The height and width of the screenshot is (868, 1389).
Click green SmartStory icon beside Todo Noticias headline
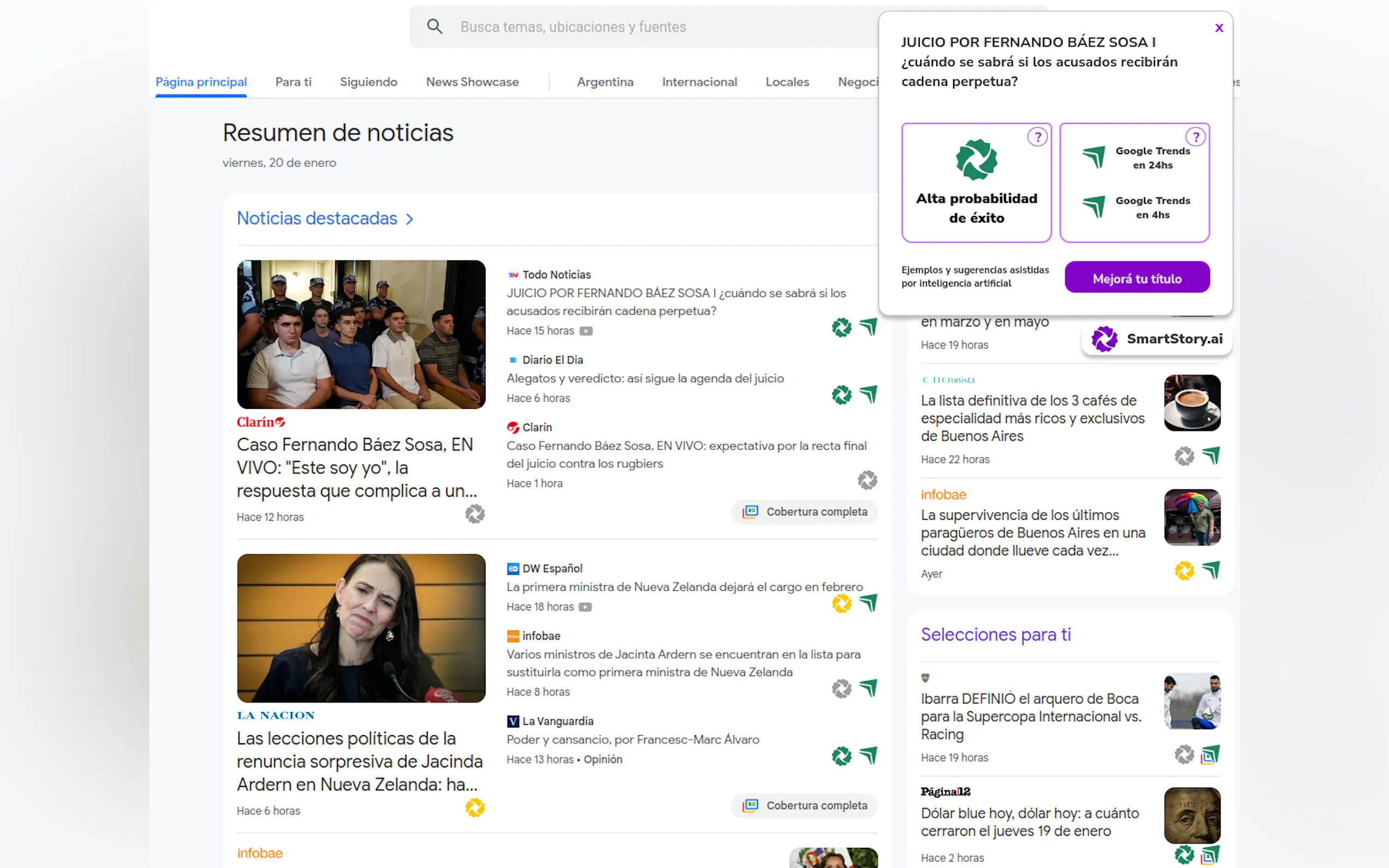(841, 328)
